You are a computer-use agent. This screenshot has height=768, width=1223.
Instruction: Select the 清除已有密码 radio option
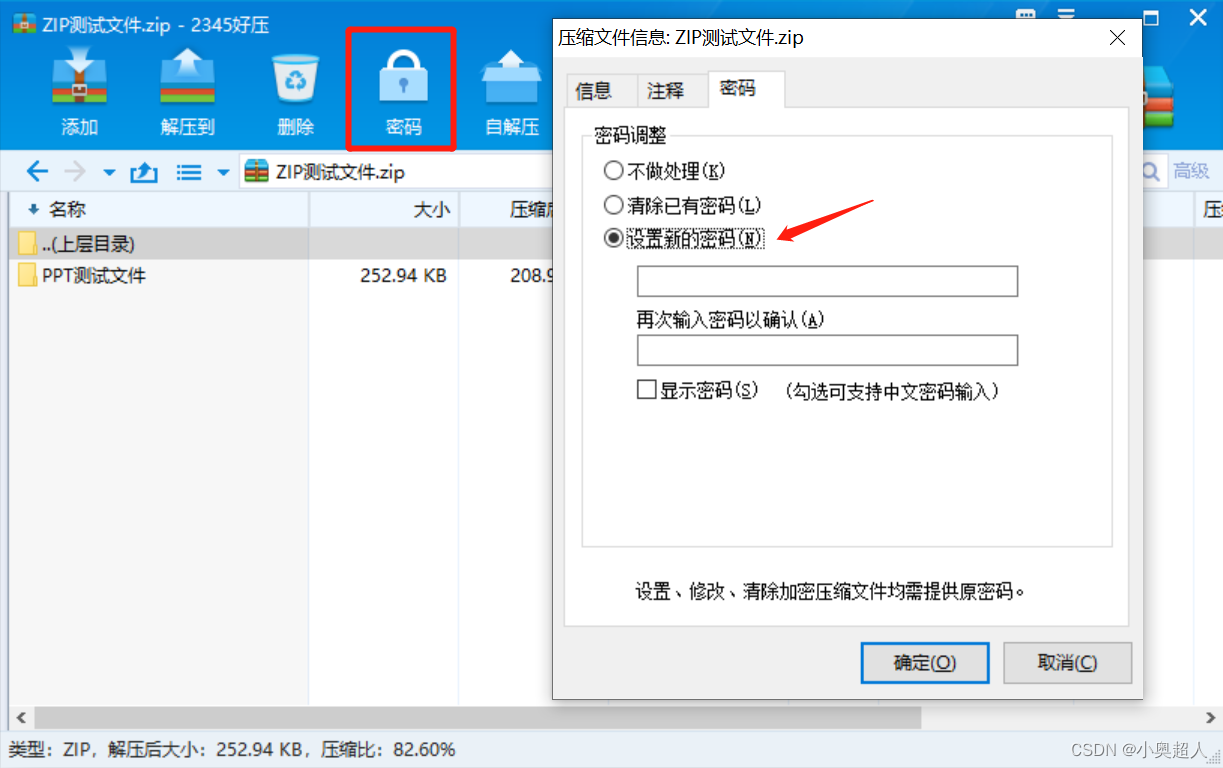613,205
